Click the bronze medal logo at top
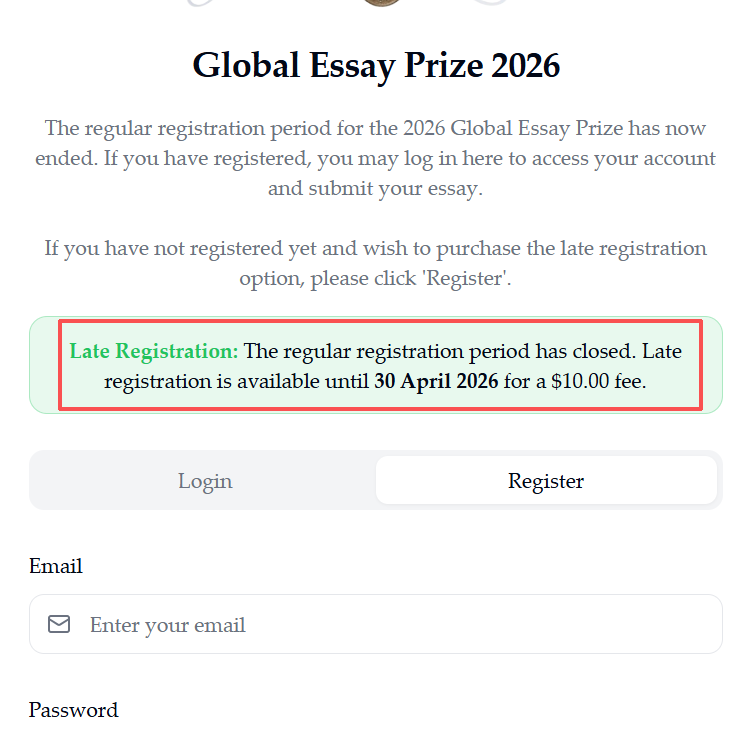 click(381, 3)
